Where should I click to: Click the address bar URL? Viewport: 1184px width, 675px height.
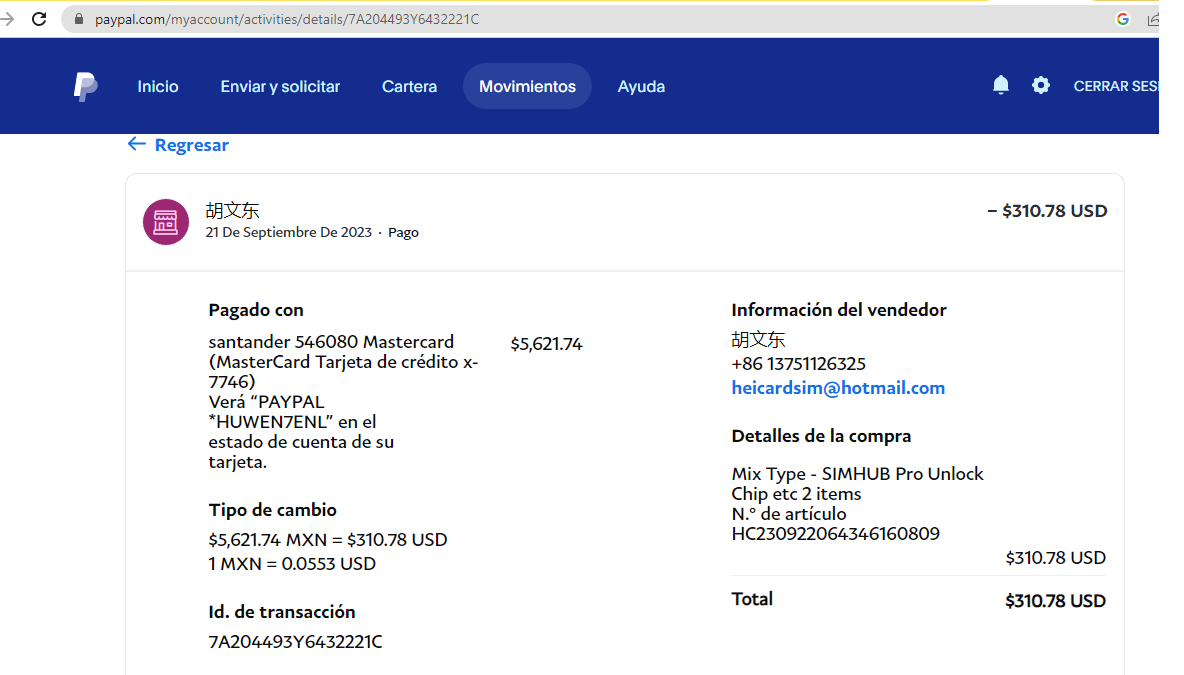click(287, 19)
